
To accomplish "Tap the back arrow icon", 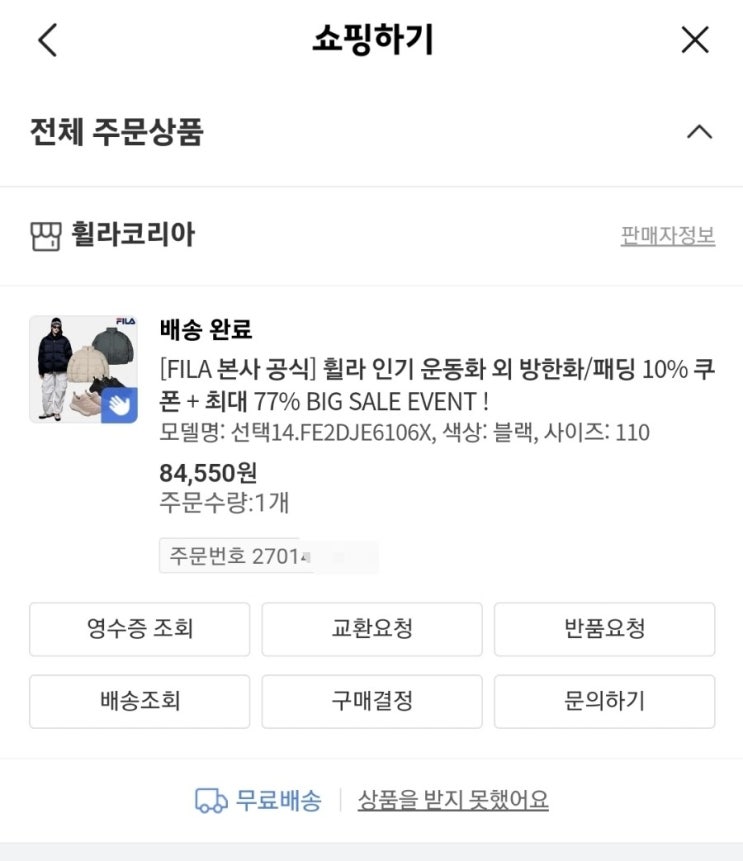I will [x=47, y=40].
